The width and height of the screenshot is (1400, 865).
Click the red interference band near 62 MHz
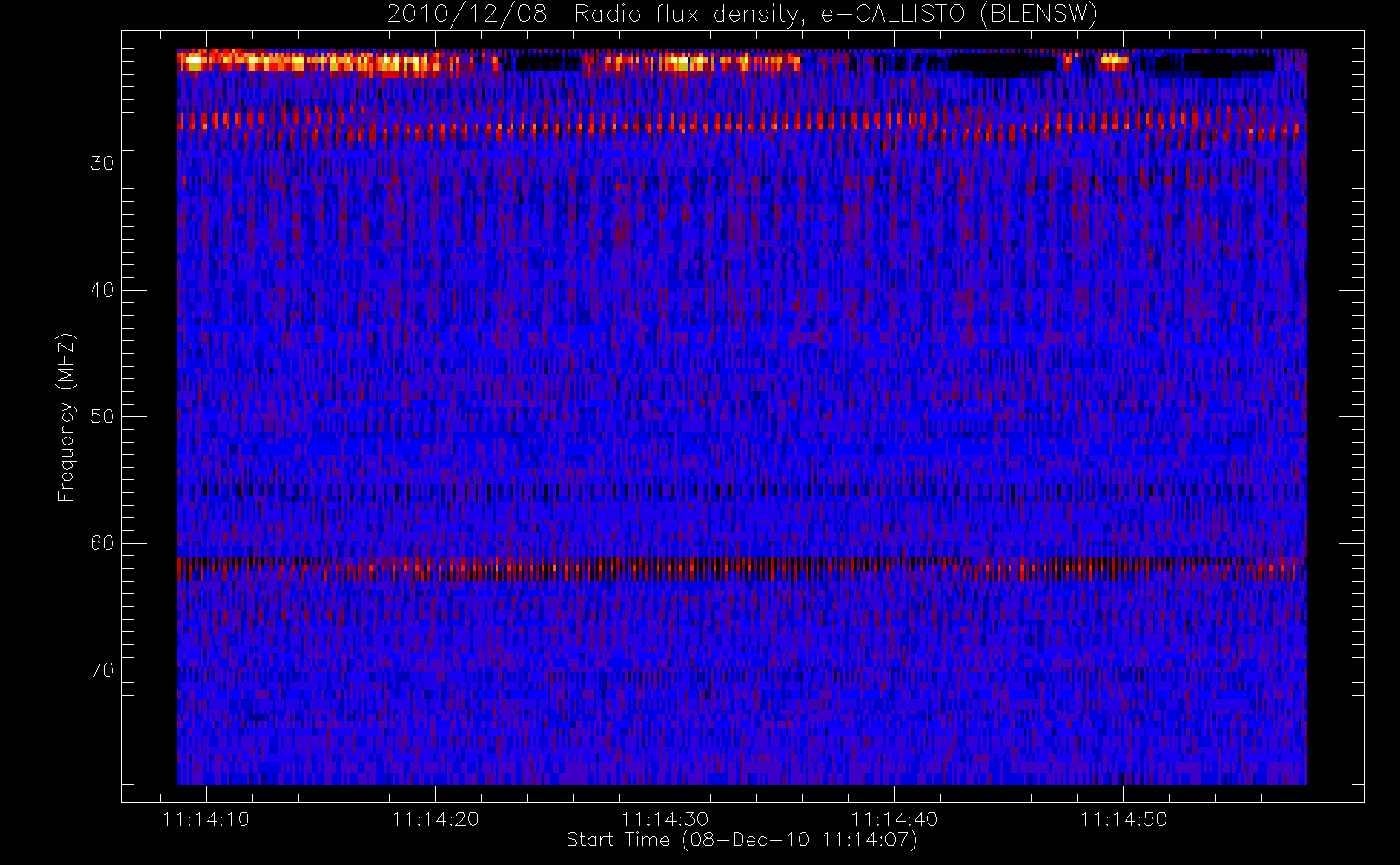pos(742,568)
